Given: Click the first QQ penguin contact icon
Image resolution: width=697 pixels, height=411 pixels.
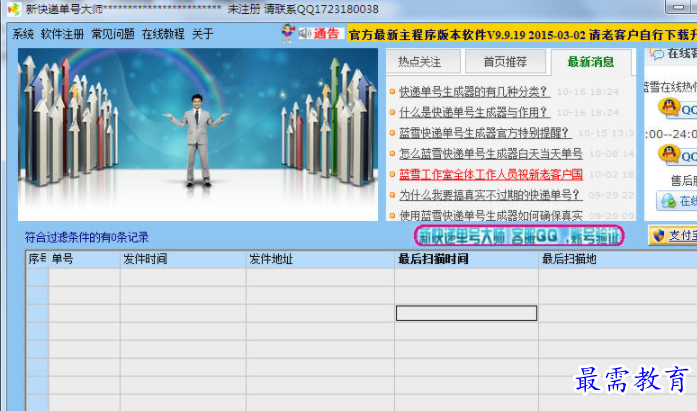Looking at the screenshot, I should coord(669,107).
